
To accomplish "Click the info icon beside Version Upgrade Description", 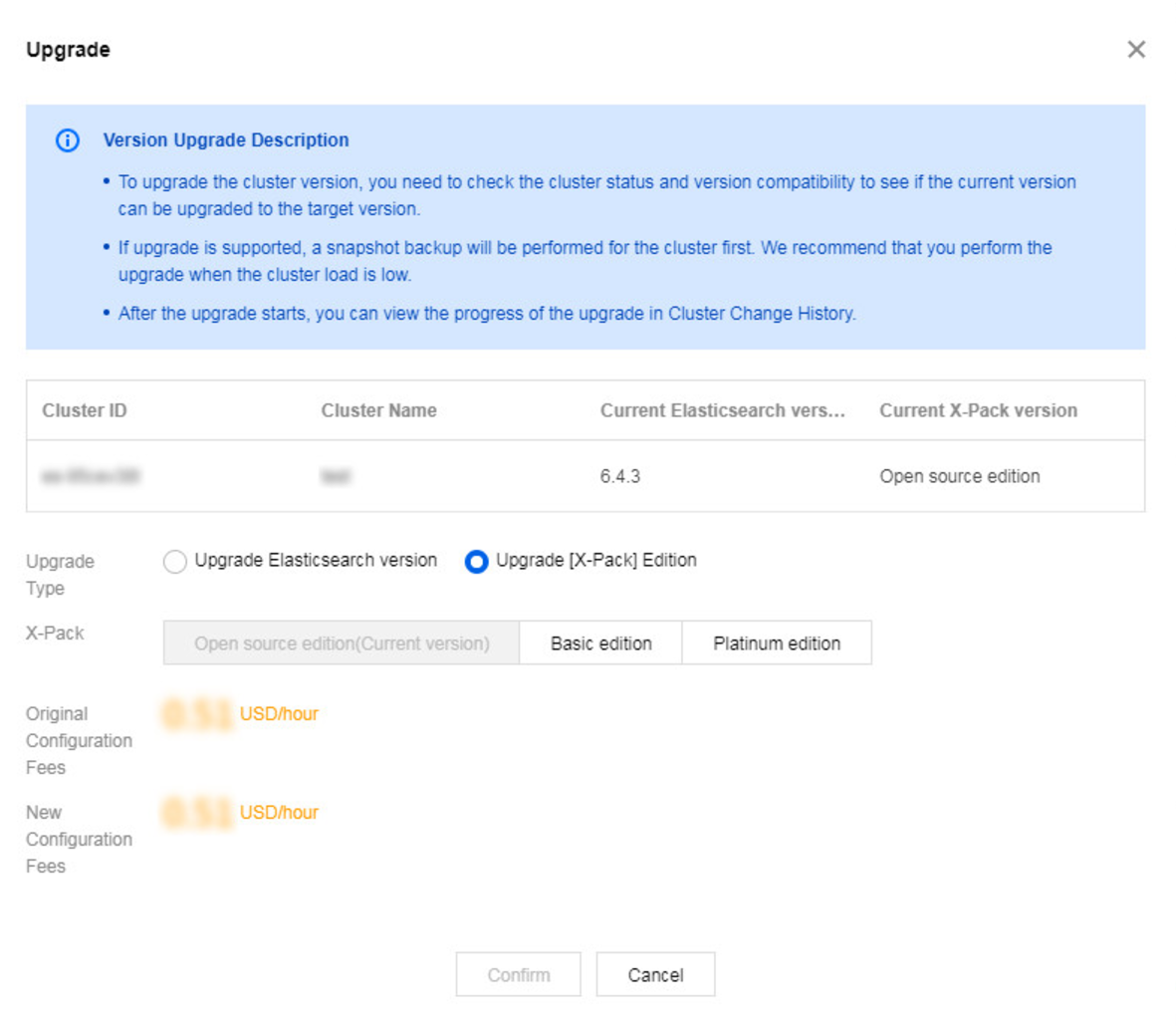I will [68, 140].
